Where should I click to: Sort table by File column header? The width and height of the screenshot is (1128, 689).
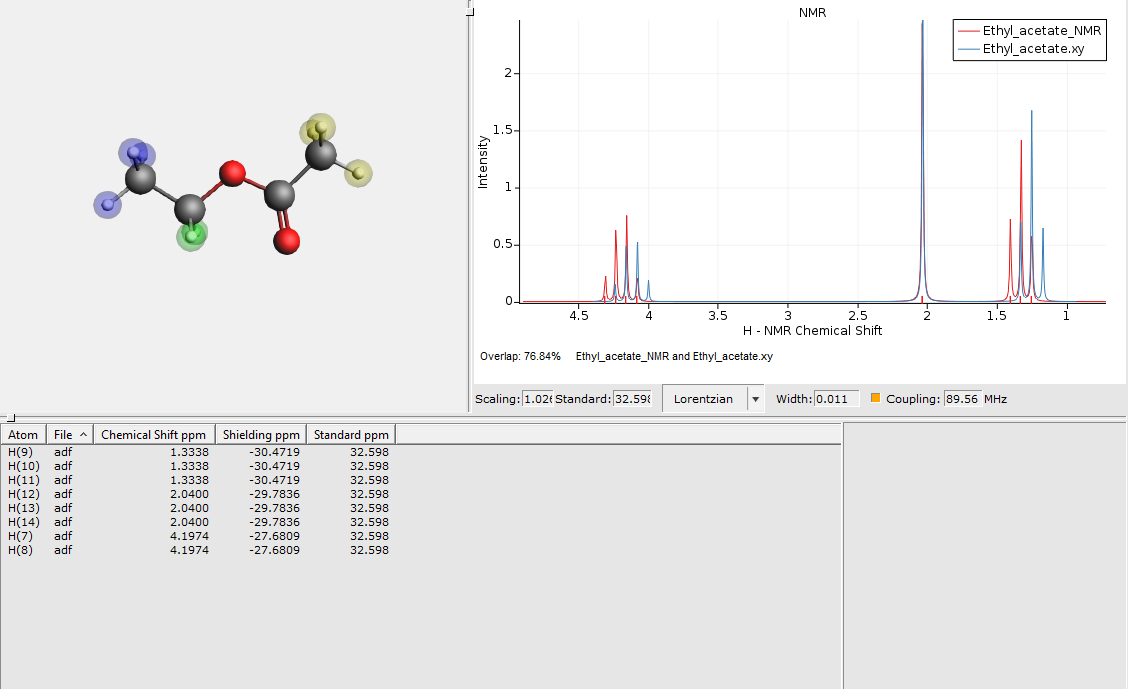click(70, 434)
